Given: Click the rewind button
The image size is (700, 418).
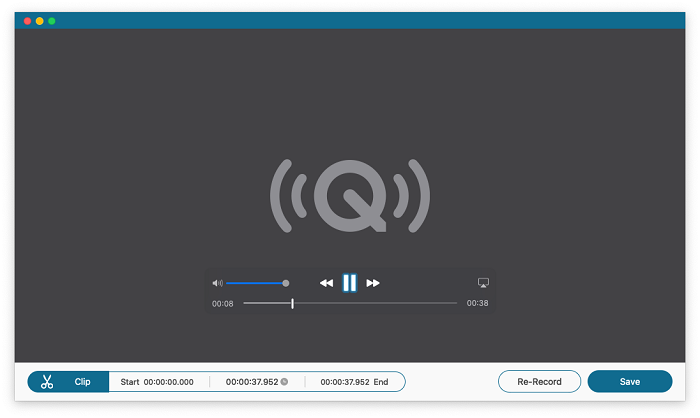Looking at the screenshot, I should point(326,283).
